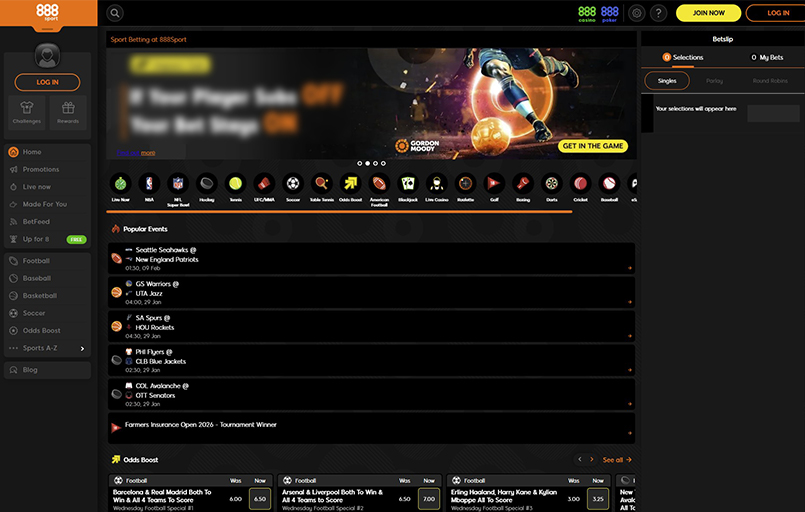Go to 888 poker logo
805x512 pixels.
coord(609,13)
